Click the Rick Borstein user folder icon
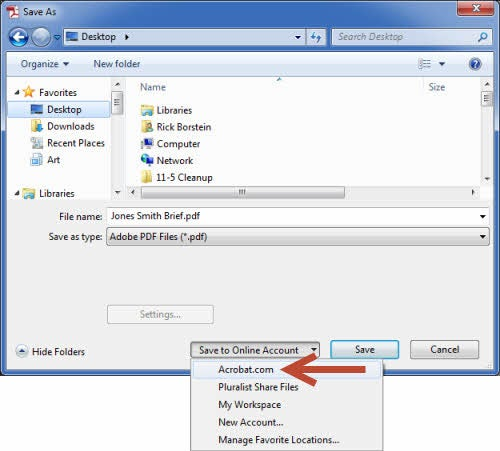This screenshot has width=500, height=451. pos(147,127)
